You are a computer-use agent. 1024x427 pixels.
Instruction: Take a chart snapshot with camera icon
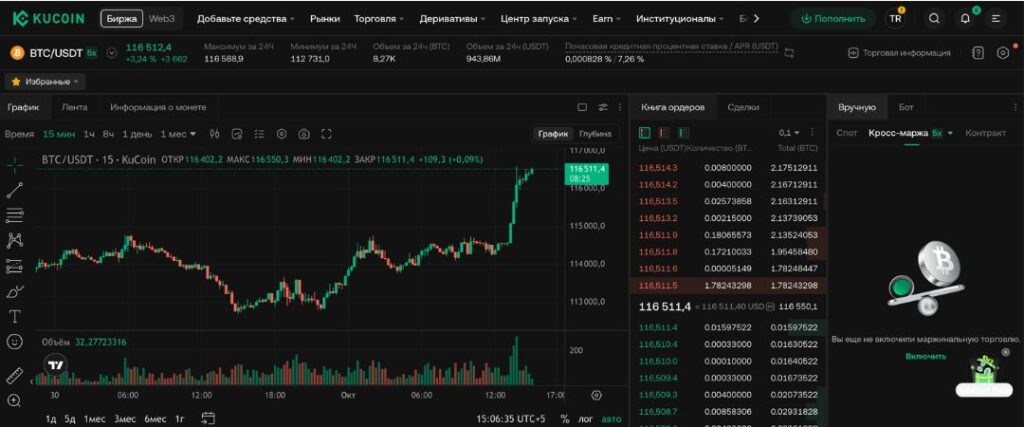303,134
